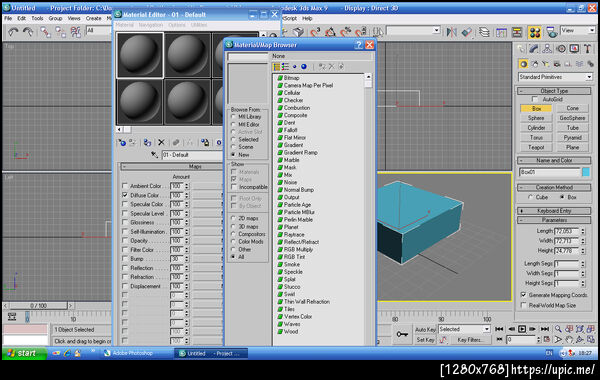This screenshot has width=600, height=380.
Task: Enable Real-World Map Size checkbox
Action: (523, 305)
